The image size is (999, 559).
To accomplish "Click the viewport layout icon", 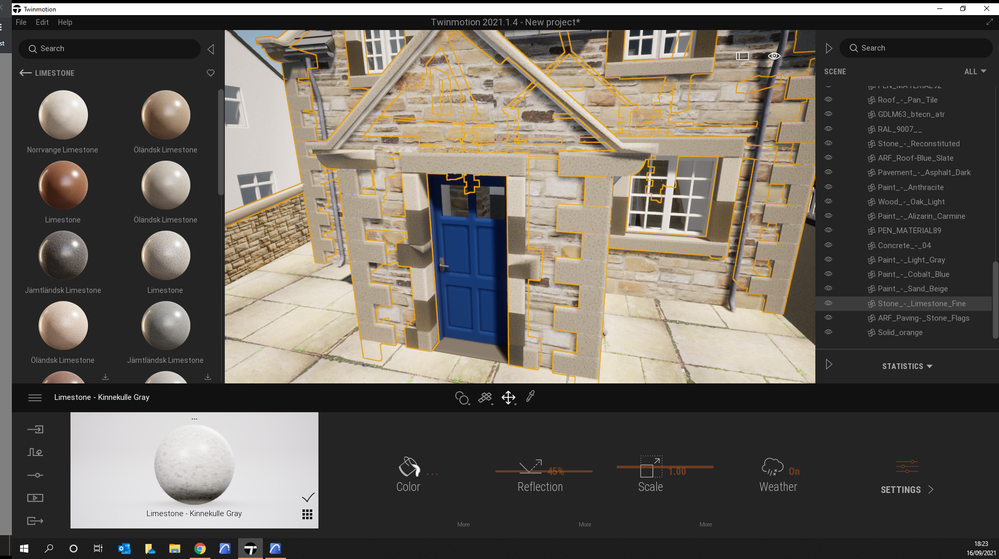I will pyautogui.click(x=742, y=56).
